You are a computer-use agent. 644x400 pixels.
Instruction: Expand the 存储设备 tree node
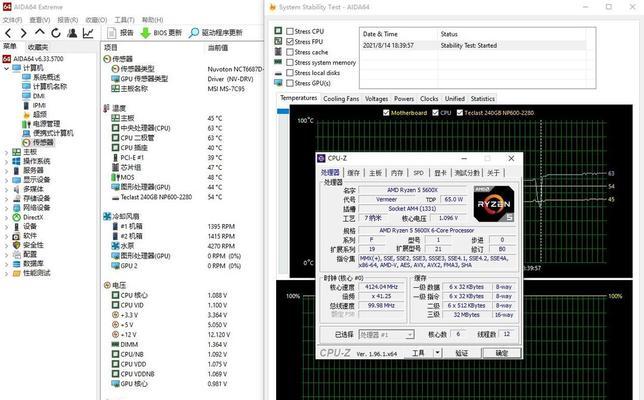click(6, 199)
